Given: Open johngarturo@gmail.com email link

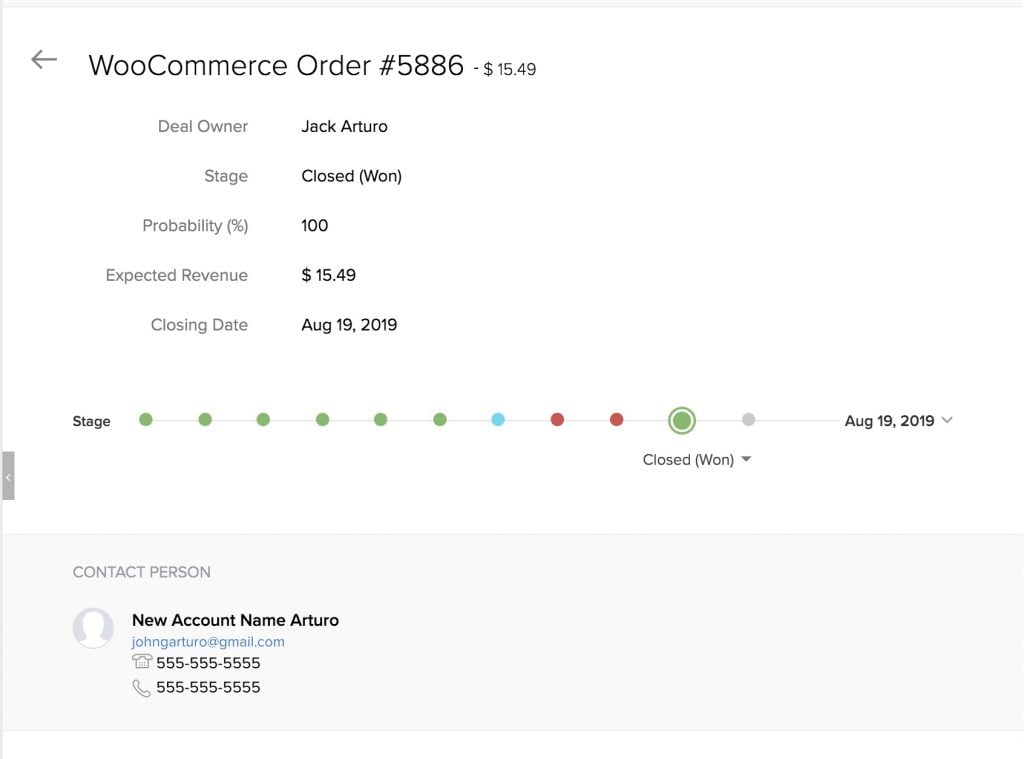Looking at the screenshot, I should pos(208,641).
